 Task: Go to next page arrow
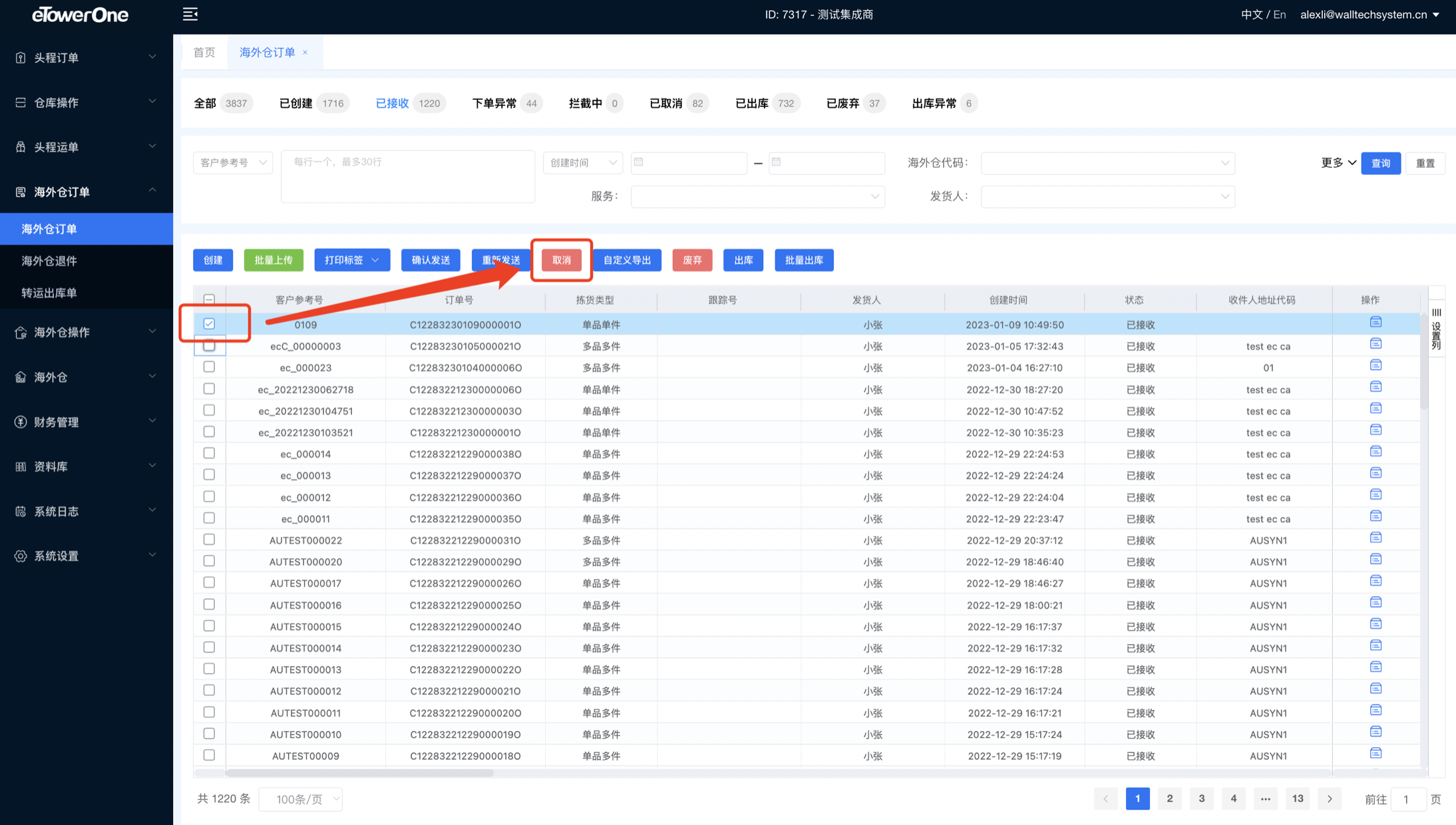click(x=1330, y=798)
